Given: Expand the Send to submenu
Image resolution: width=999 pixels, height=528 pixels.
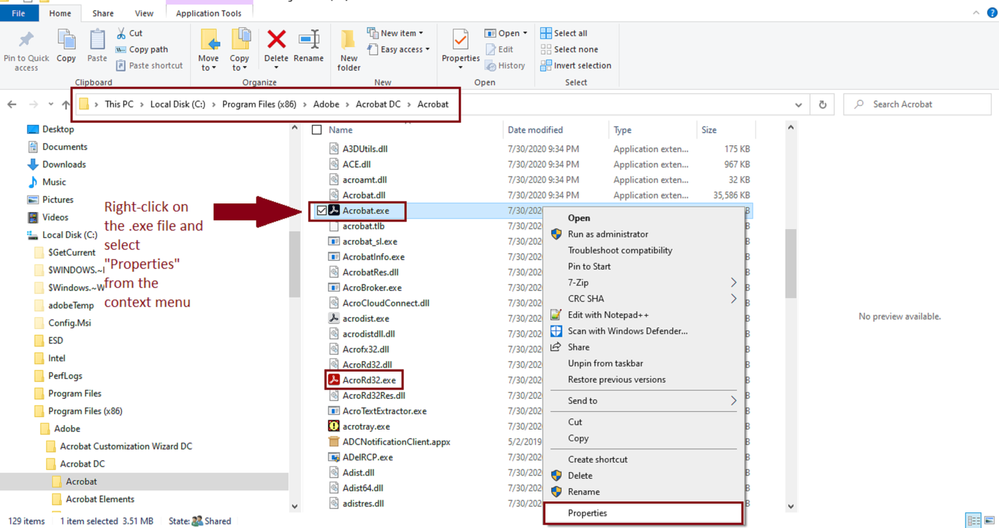Looking at the screenshot, I should click(643, 401).
